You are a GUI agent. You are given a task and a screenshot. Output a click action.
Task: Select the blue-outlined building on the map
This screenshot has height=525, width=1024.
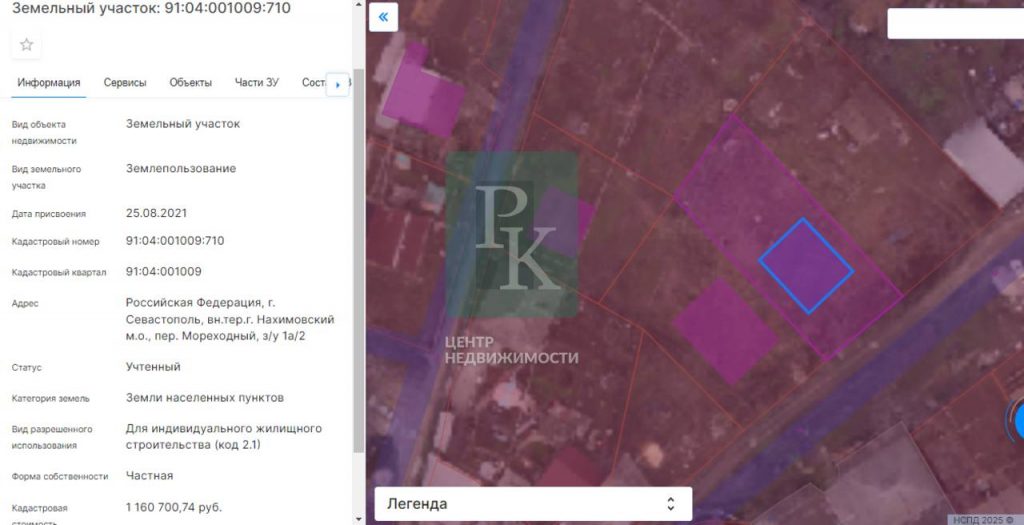(x=807, y=266)
